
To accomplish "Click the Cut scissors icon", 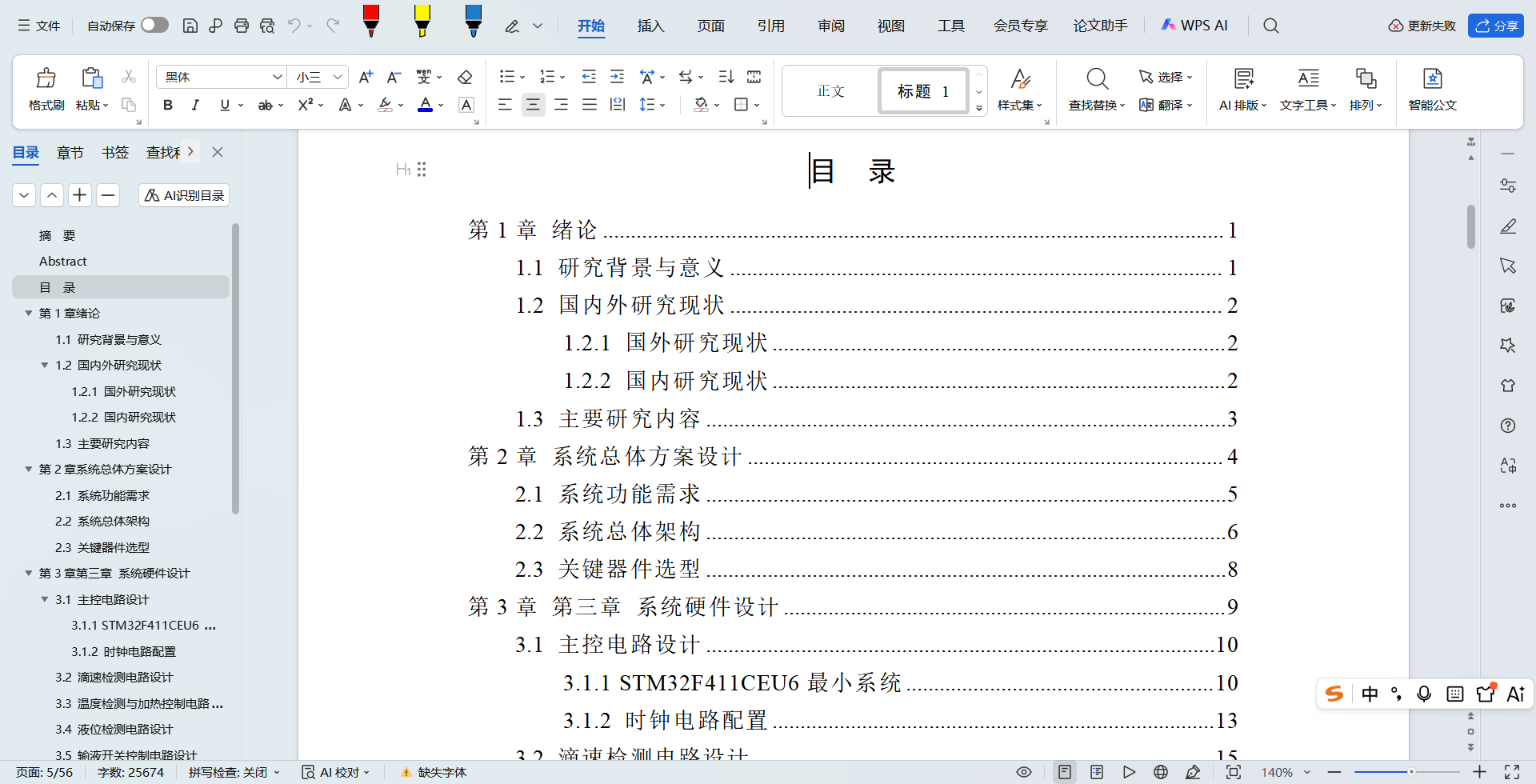I will tap(129, 76).
